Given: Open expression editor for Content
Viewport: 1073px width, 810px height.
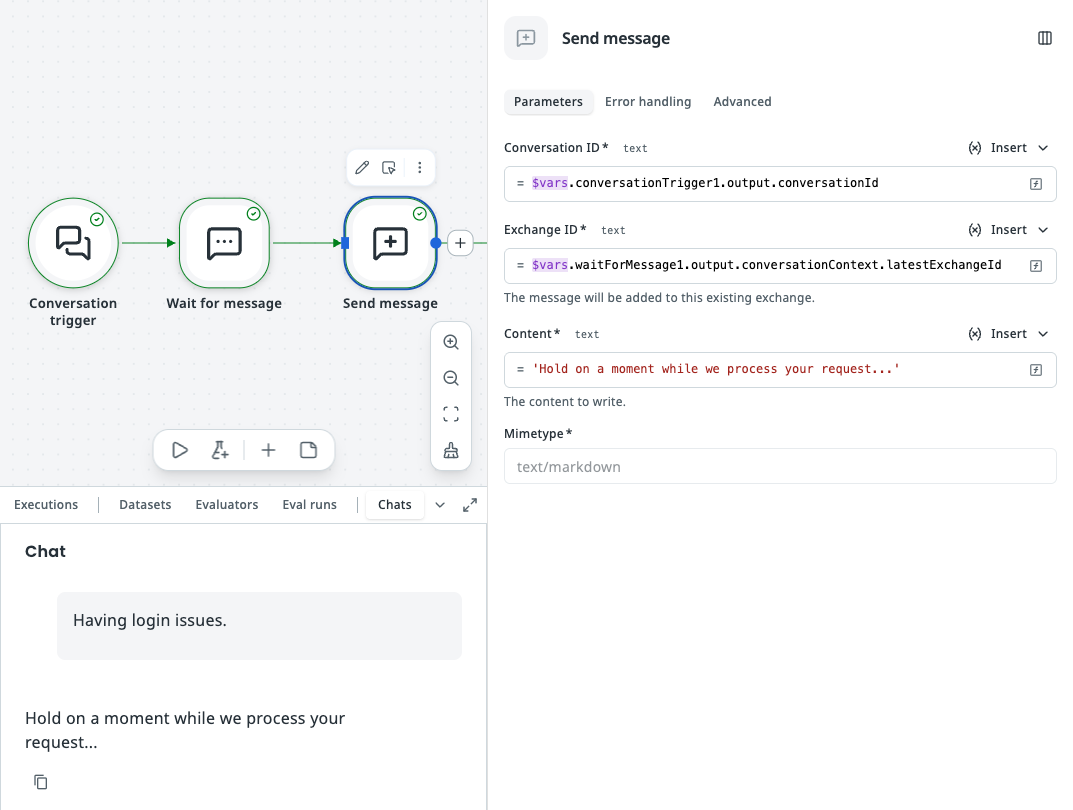Looking at the screenshot, I should (x=1036, y=370).
